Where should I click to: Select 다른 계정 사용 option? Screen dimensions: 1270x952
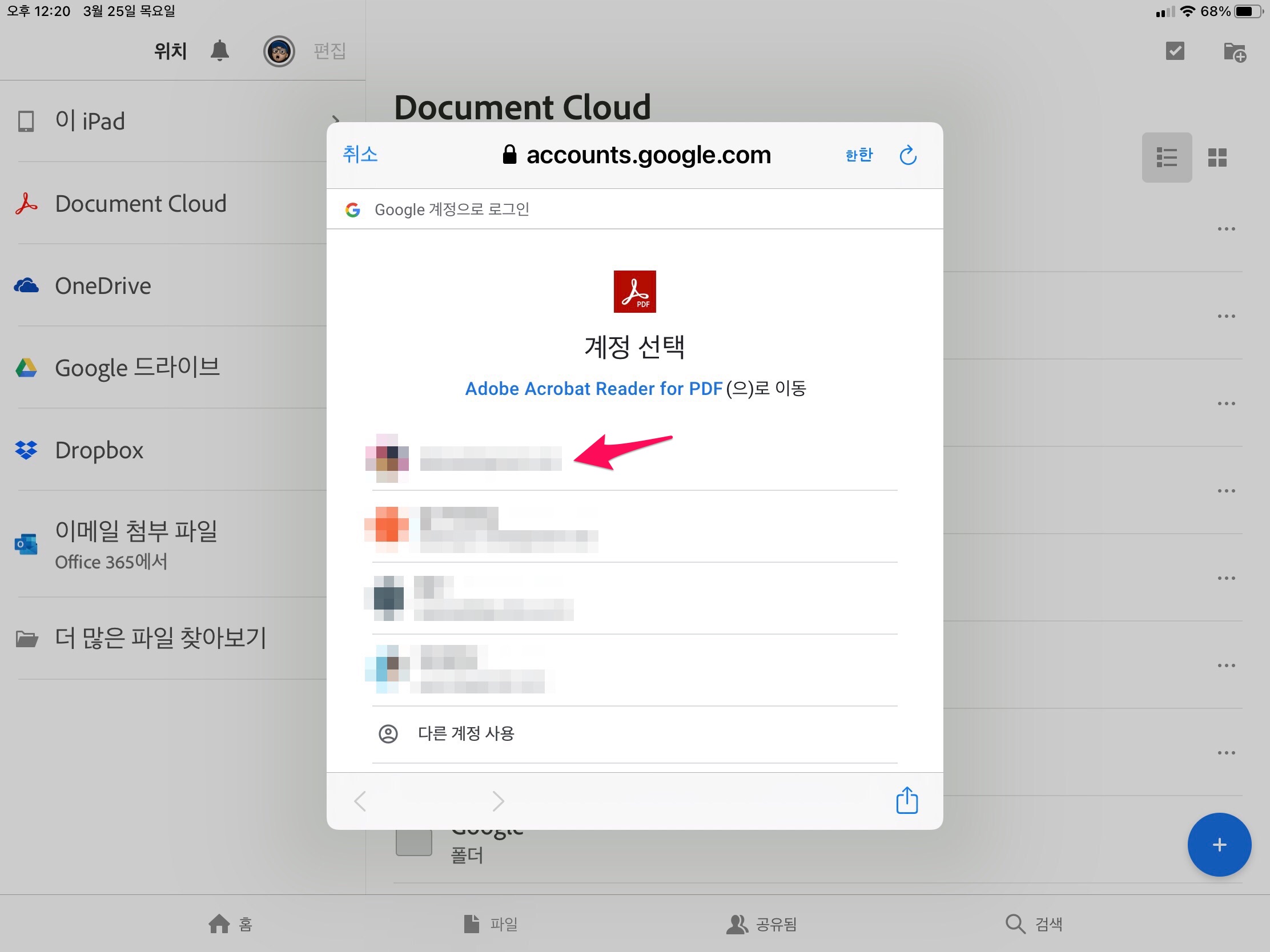point(465,733)
